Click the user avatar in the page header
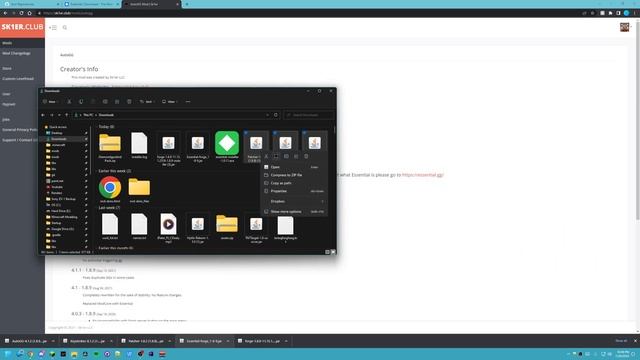640x360 pixels. pos(624,27)
